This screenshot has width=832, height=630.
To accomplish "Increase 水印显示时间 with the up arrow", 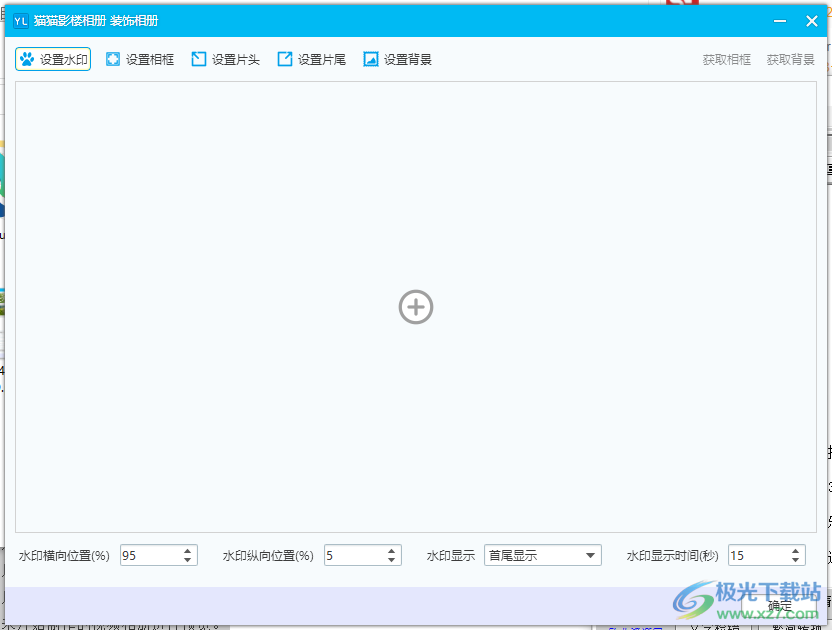I will coord(795,551).
